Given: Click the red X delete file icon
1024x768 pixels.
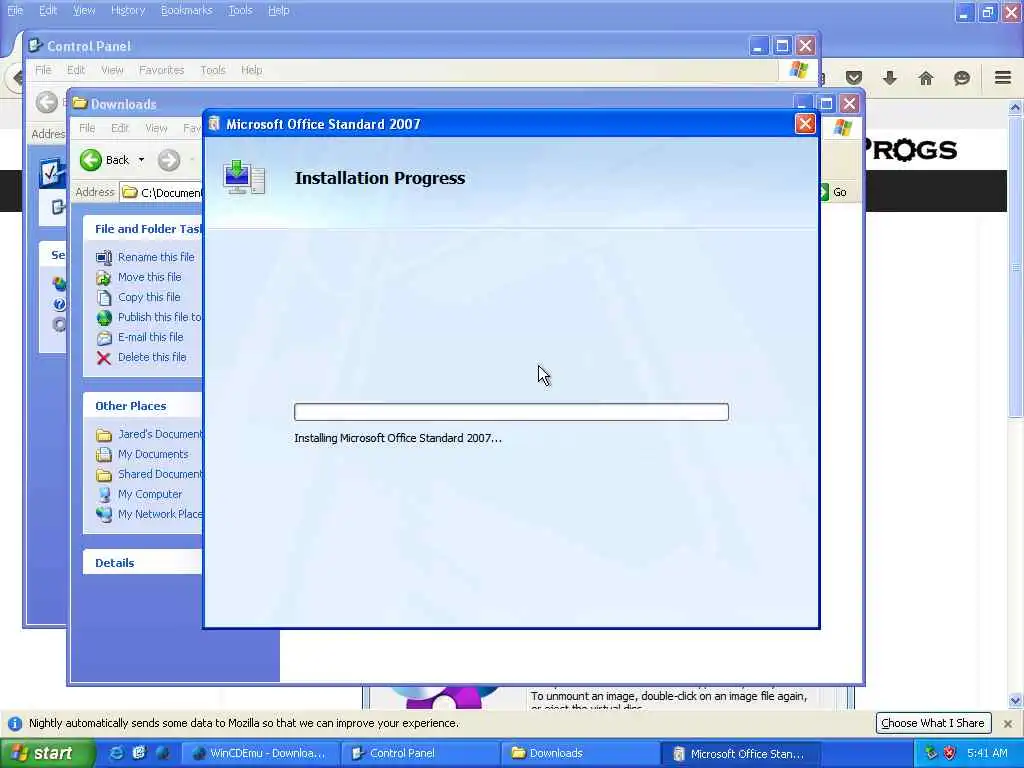Looking at the screenshot, I should tap(104, 358).
